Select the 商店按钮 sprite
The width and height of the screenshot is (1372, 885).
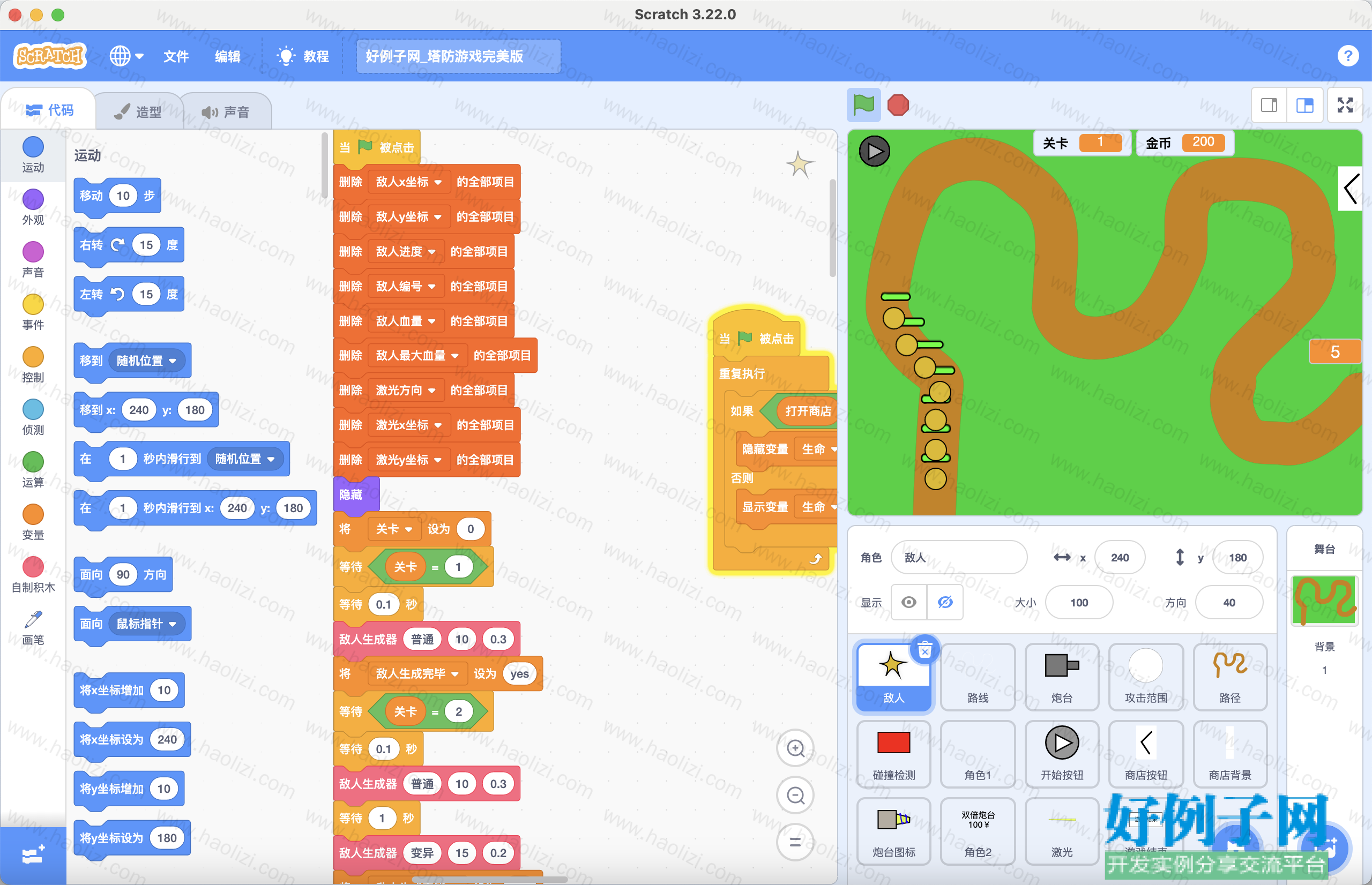tap(1145, 754)
